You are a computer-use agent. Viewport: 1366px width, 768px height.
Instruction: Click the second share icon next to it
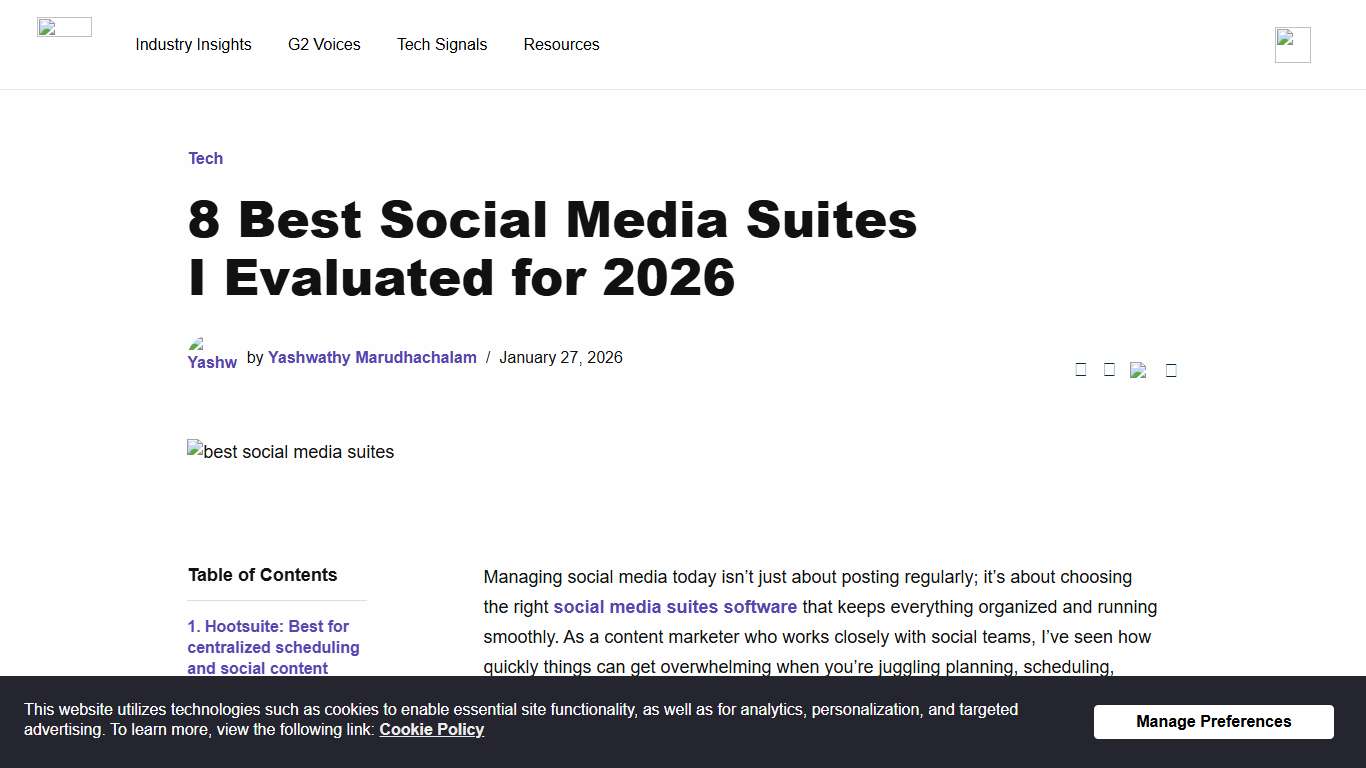[1109, 369]
